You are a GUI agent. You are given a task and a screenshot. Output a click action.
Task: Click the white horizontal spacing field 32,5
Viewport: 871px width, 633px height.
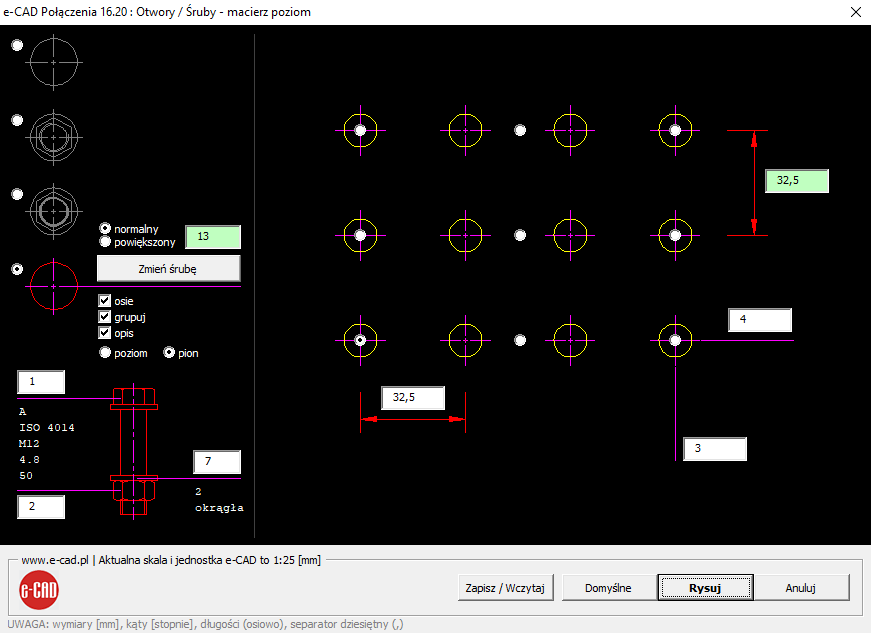pos(413,398)
